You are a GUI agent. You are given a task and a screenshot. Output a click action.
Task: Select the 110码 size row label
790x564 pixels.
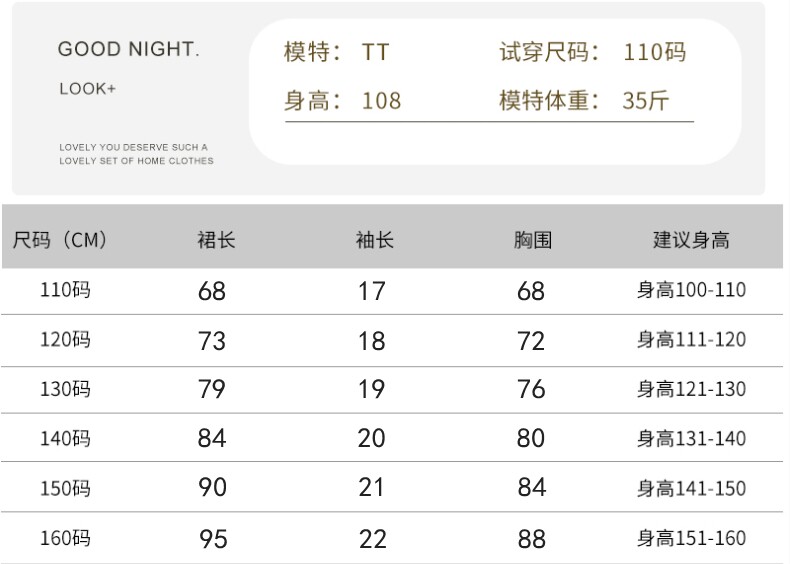click(65, 291)
